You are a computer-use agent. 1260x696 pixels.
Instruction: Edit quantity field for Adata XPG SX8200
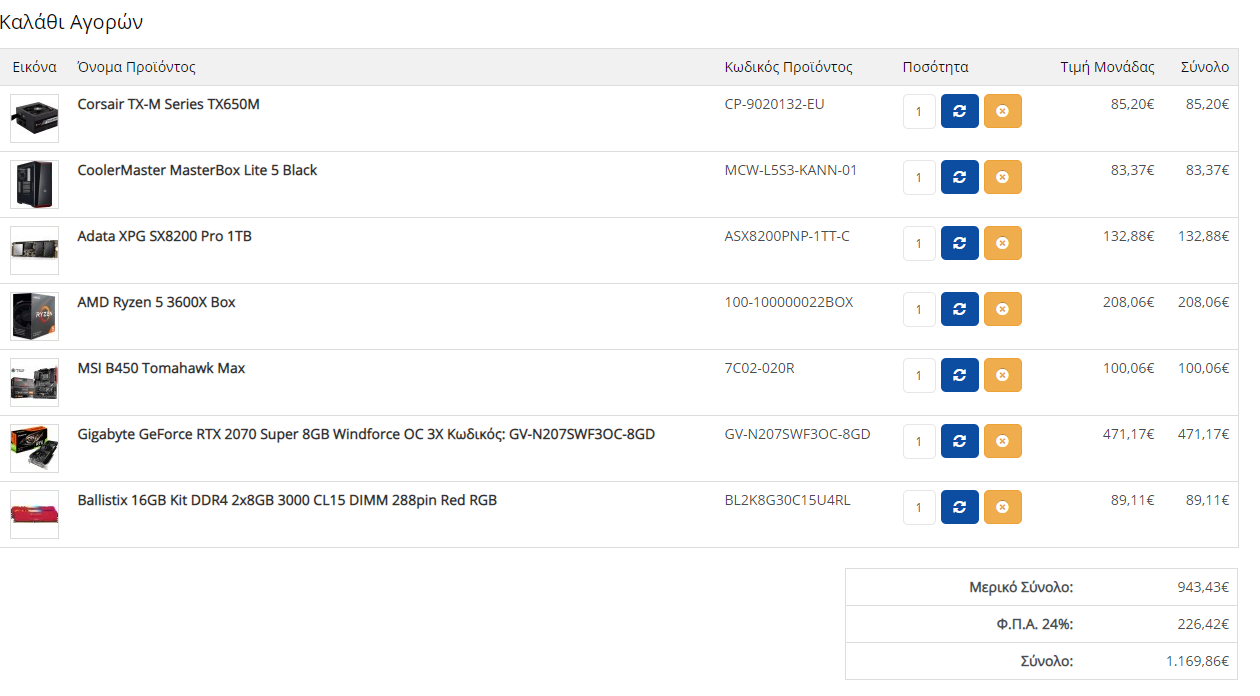[x=919, y=243]
